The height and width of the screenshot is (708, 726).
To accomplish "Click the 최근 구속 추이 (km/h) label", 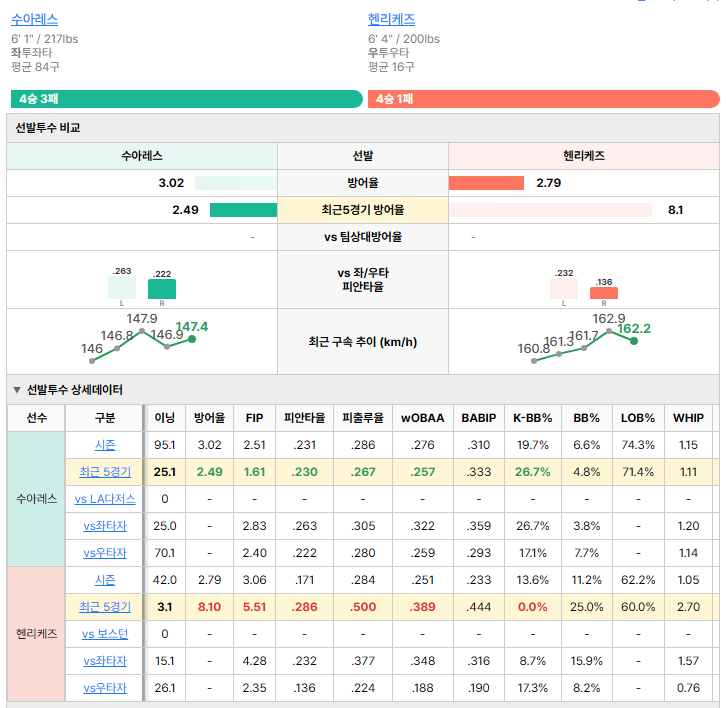I will (x=363, y=342).
